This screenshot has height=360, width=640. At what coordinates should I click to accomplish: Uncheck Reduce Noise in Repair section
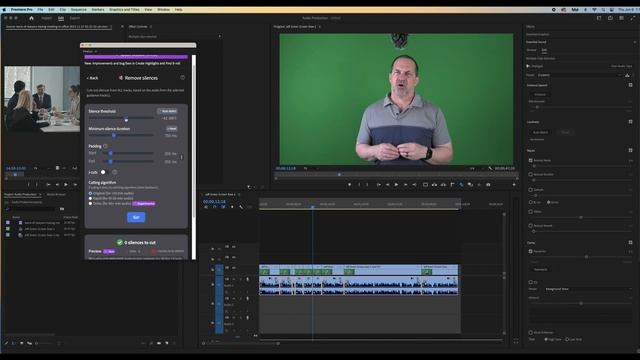[531, 160]
